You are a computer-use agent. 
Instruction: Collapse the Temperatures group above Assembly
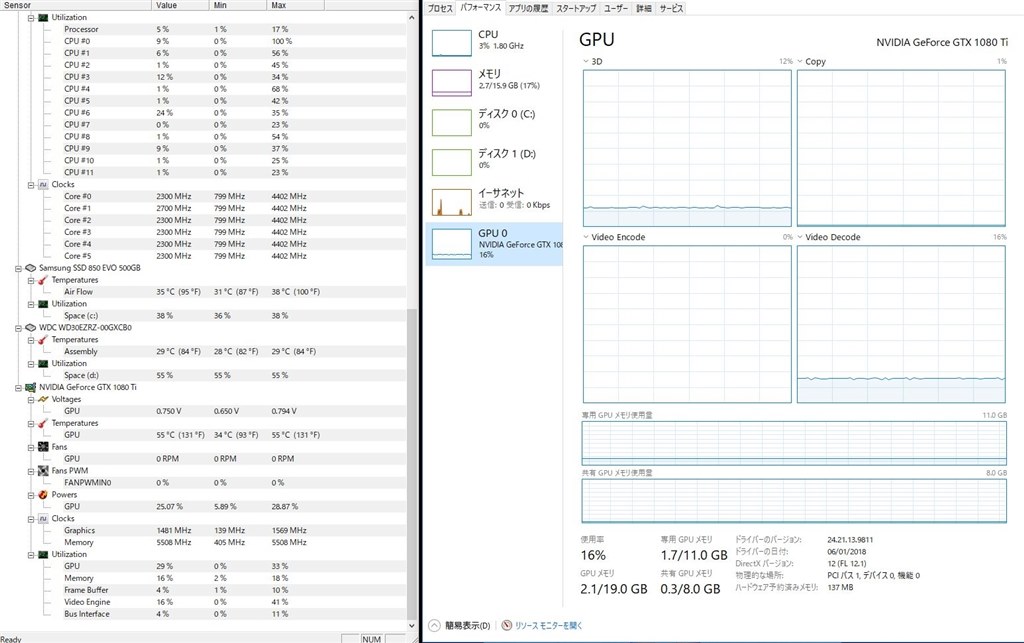(31, 340)
